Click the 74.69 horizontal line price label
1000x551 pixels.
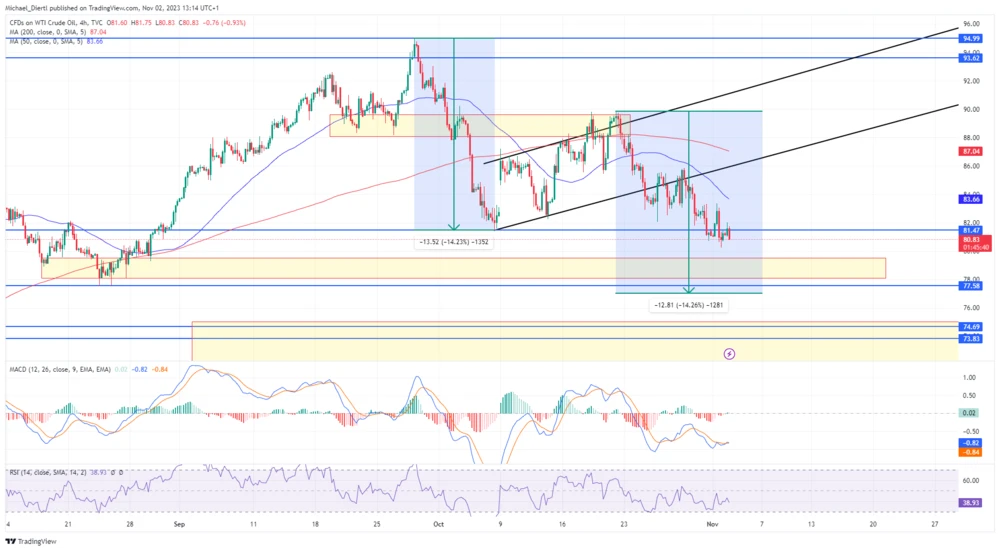pos(970,327)
